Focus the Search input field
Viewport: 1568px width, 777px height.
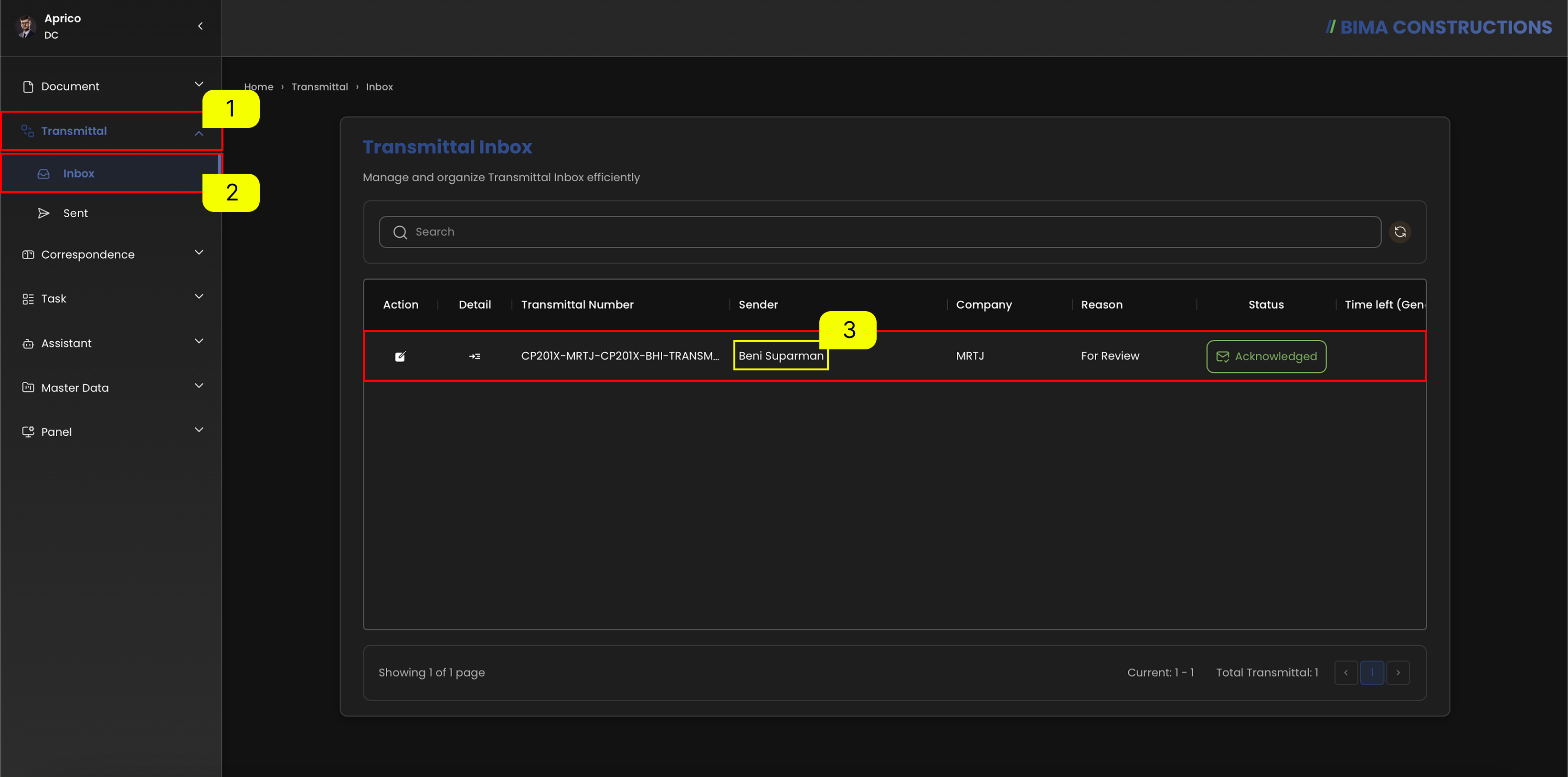[879, 232]
